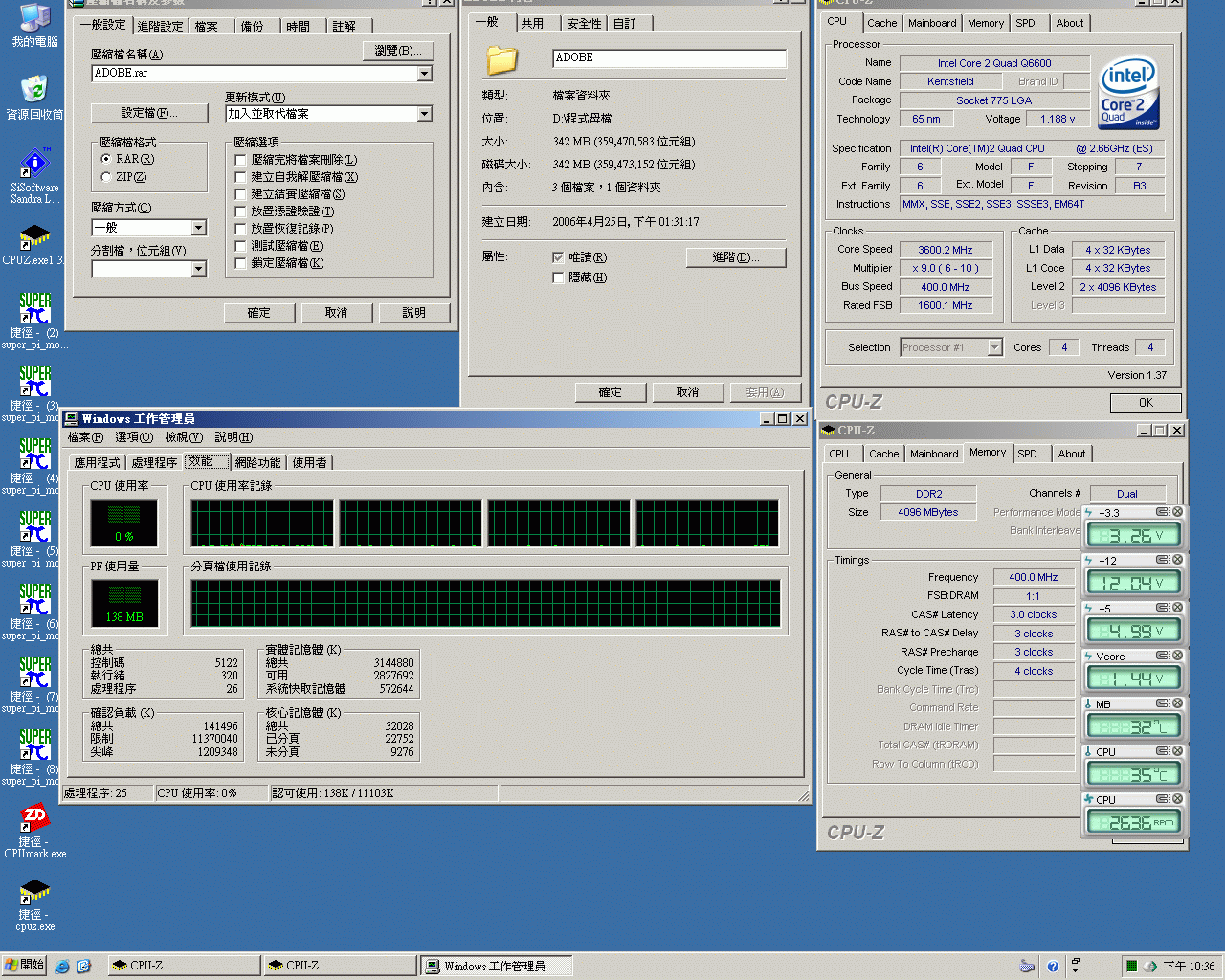
Task: Click the PF usage meter showing 138 MB
Action: [x=124, y=604]
